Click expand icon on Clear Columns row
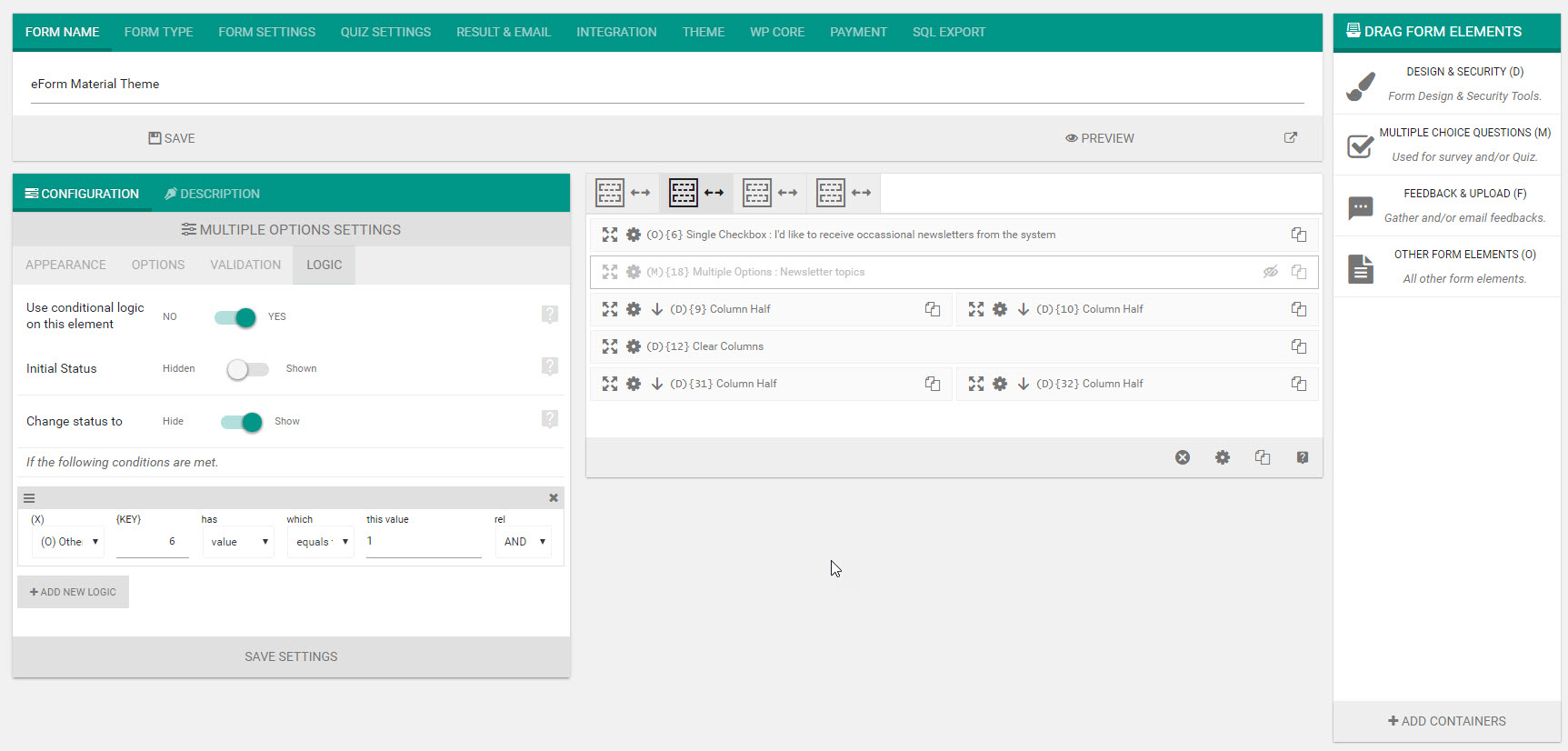The image size is (1568, 751). click(609, 346)
